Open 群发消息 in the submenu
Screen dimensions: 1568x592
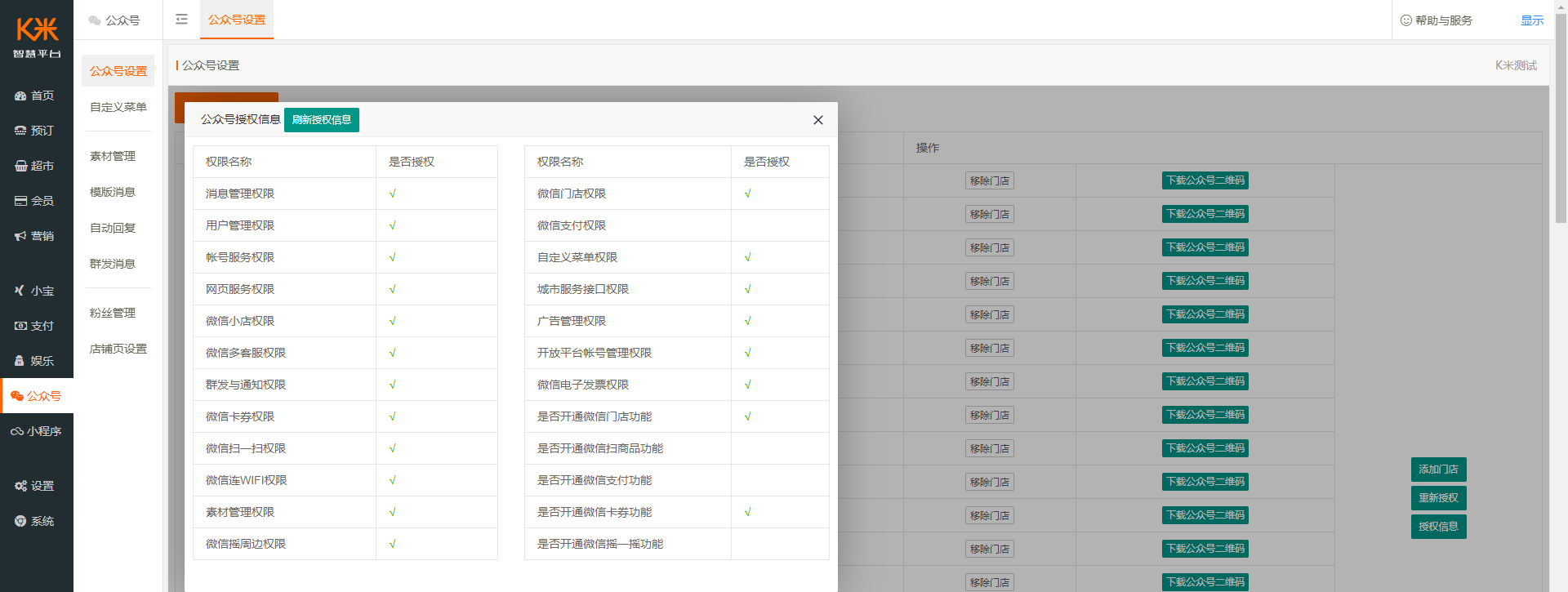[113, 264]
